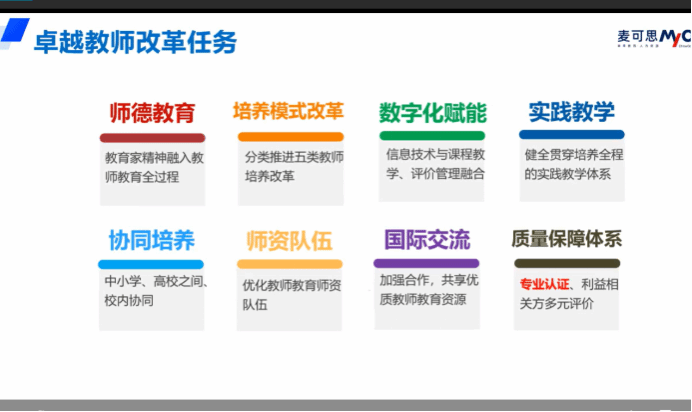The height and width of the screenshot is (412, 692).
Task: Click the 协同培养 heading
Action: [x=151, y=240]
